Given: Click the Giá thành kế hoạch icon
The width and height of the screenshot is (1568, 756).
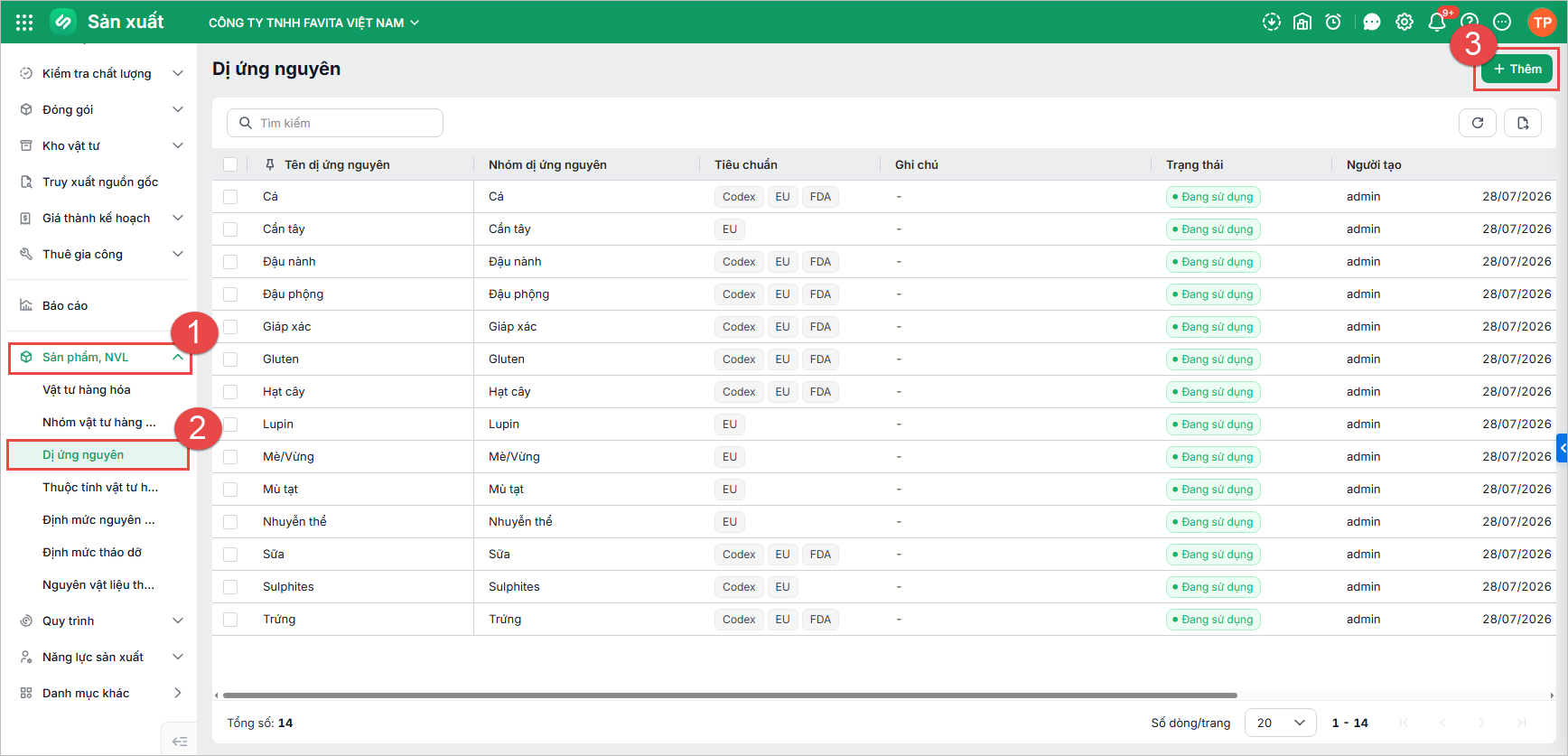Looking at the screenshot, I should pyautogui.click(x=26, y=218).
